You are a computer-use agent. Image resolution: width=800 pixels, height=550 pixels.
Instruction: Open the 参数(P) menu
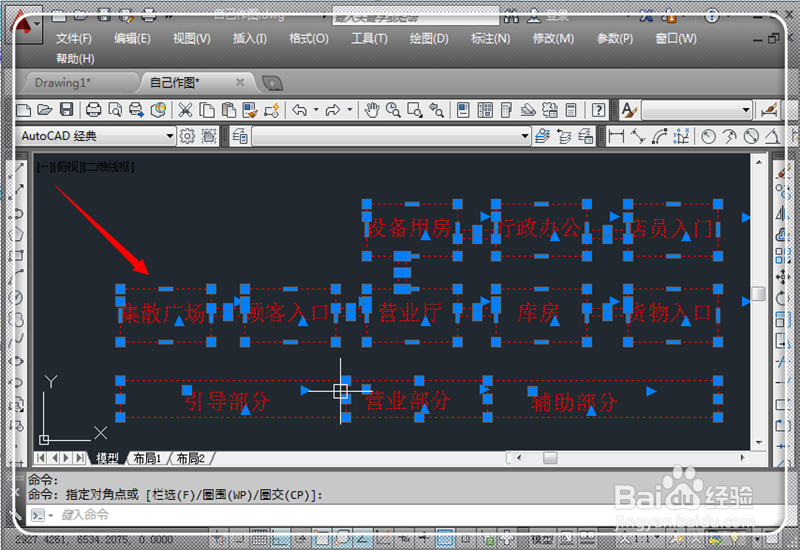[x=615, y=39]
